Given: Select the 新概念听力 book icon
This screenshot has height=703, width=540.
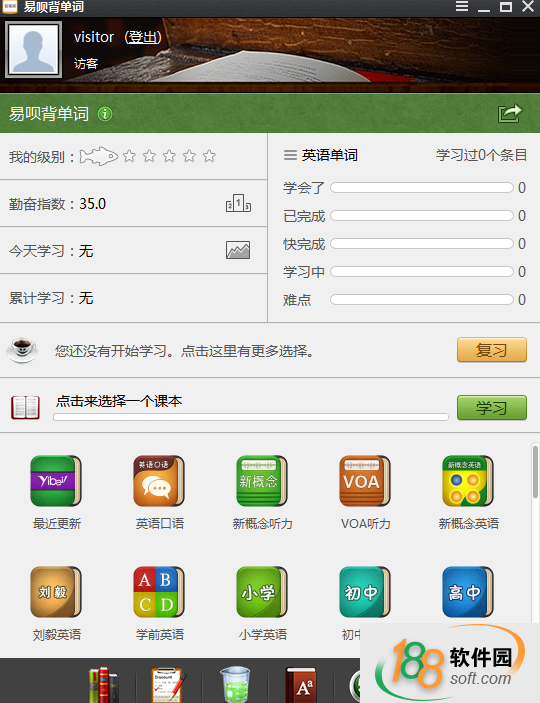Looking at the screenshot, I should pos(262,481).
